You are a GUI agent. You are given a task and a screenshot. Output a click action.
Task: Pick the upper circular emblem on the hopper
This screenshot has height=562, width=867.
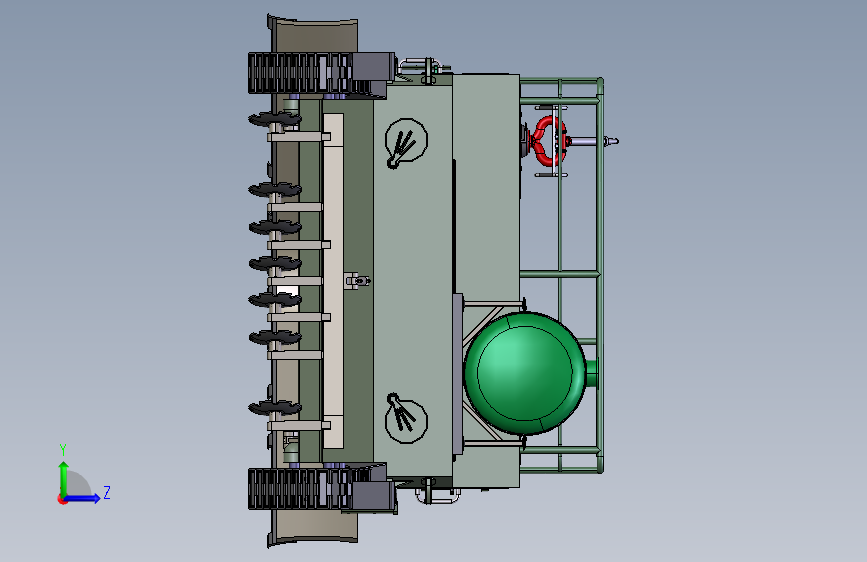coord(406,142)
